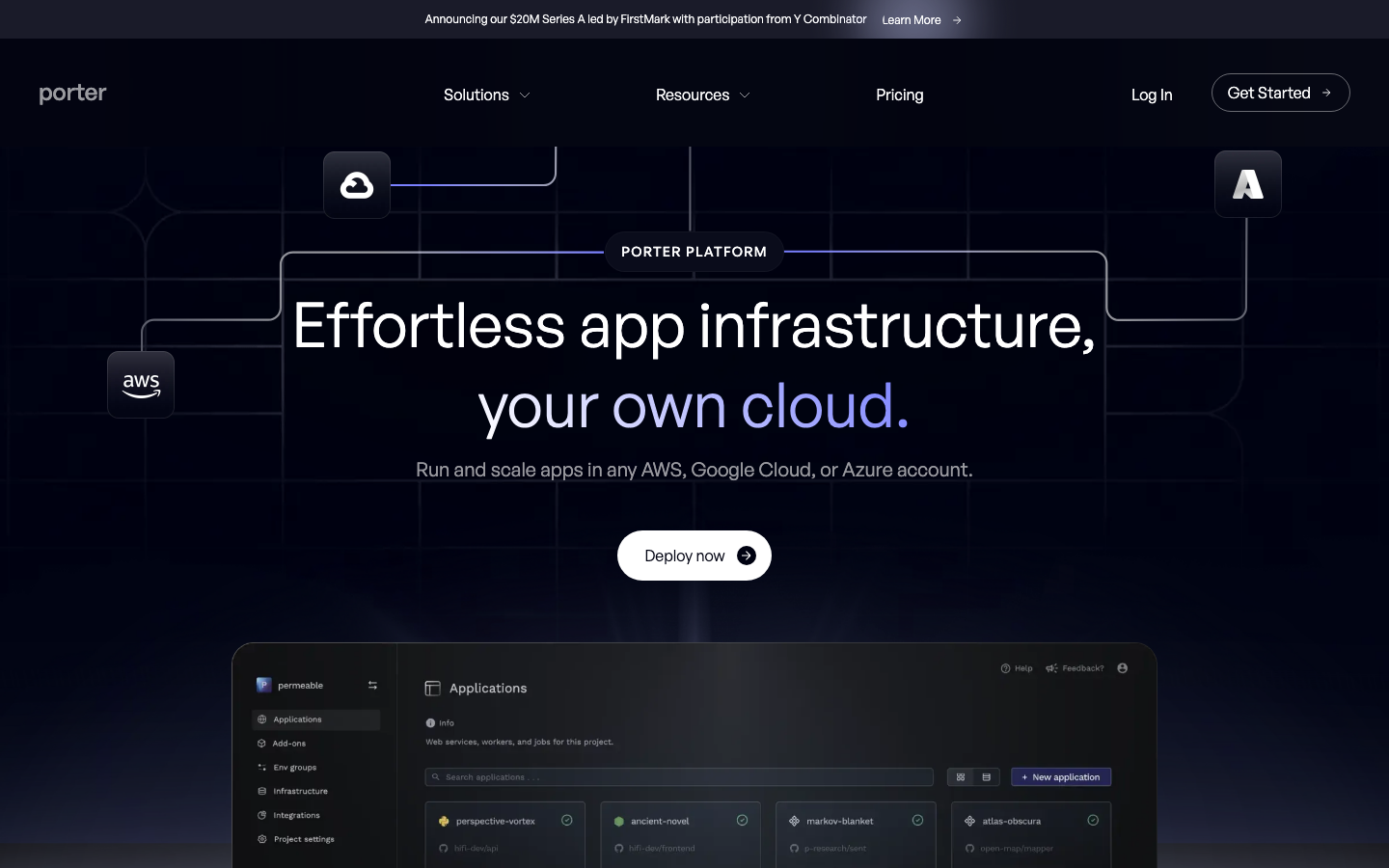The height and width of the screenshot is (868, 1389).
Task: Click the app icon on markov-blanket card
Action: pos(794,822)
